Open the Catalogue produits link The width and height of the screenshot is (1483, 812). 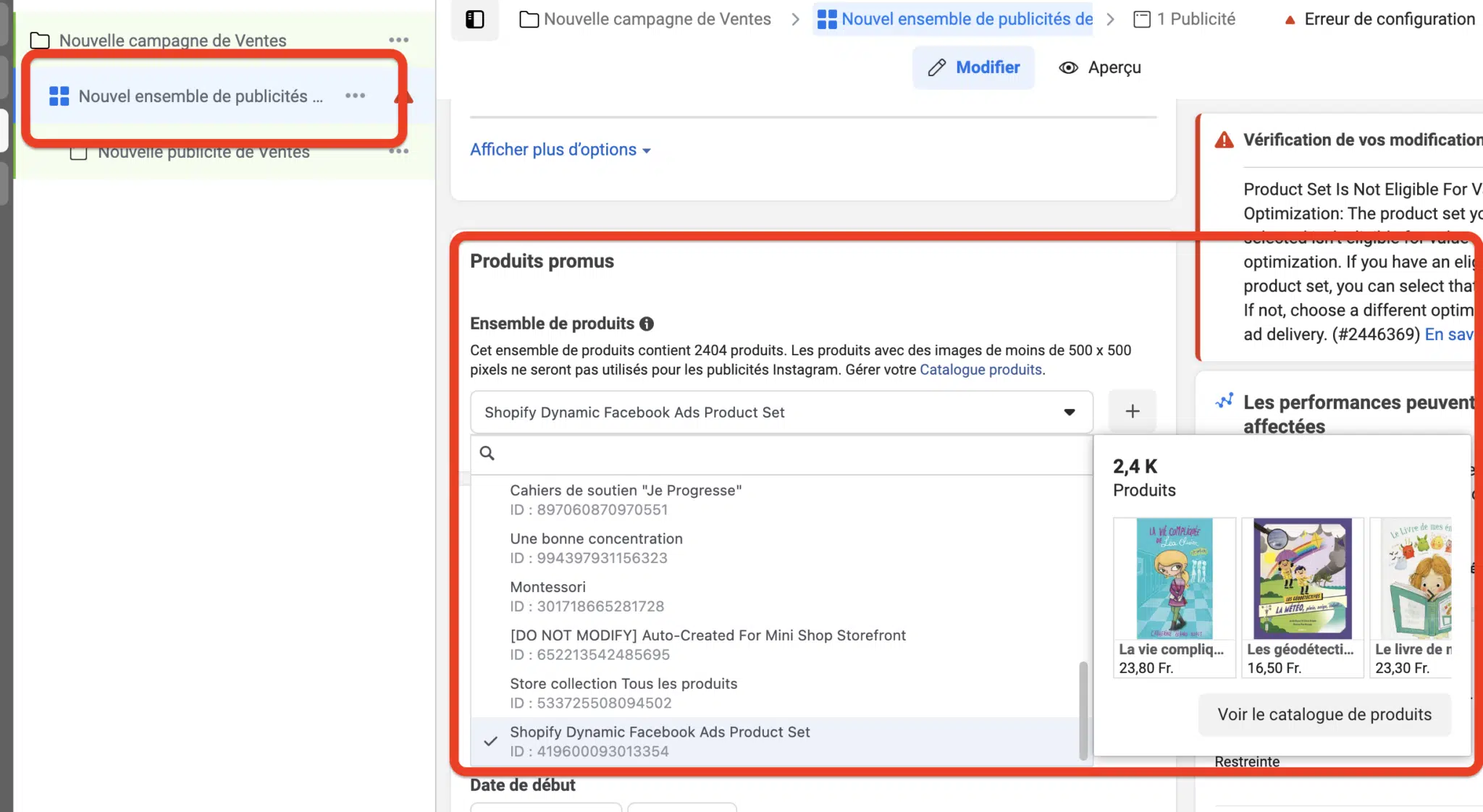pos(980,370)
